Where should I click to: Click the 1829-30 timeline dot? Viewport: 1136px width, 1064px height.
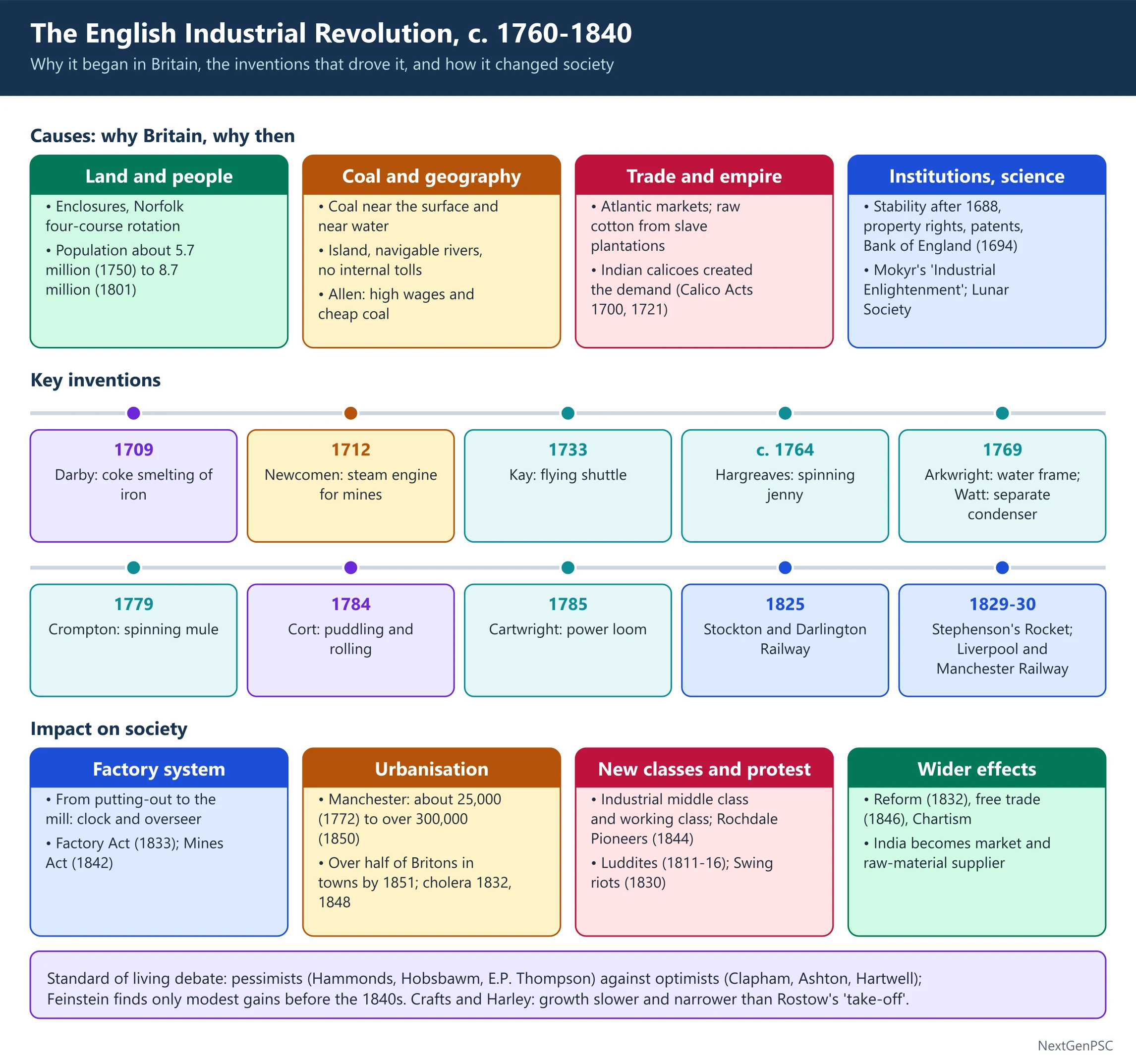1002,567
